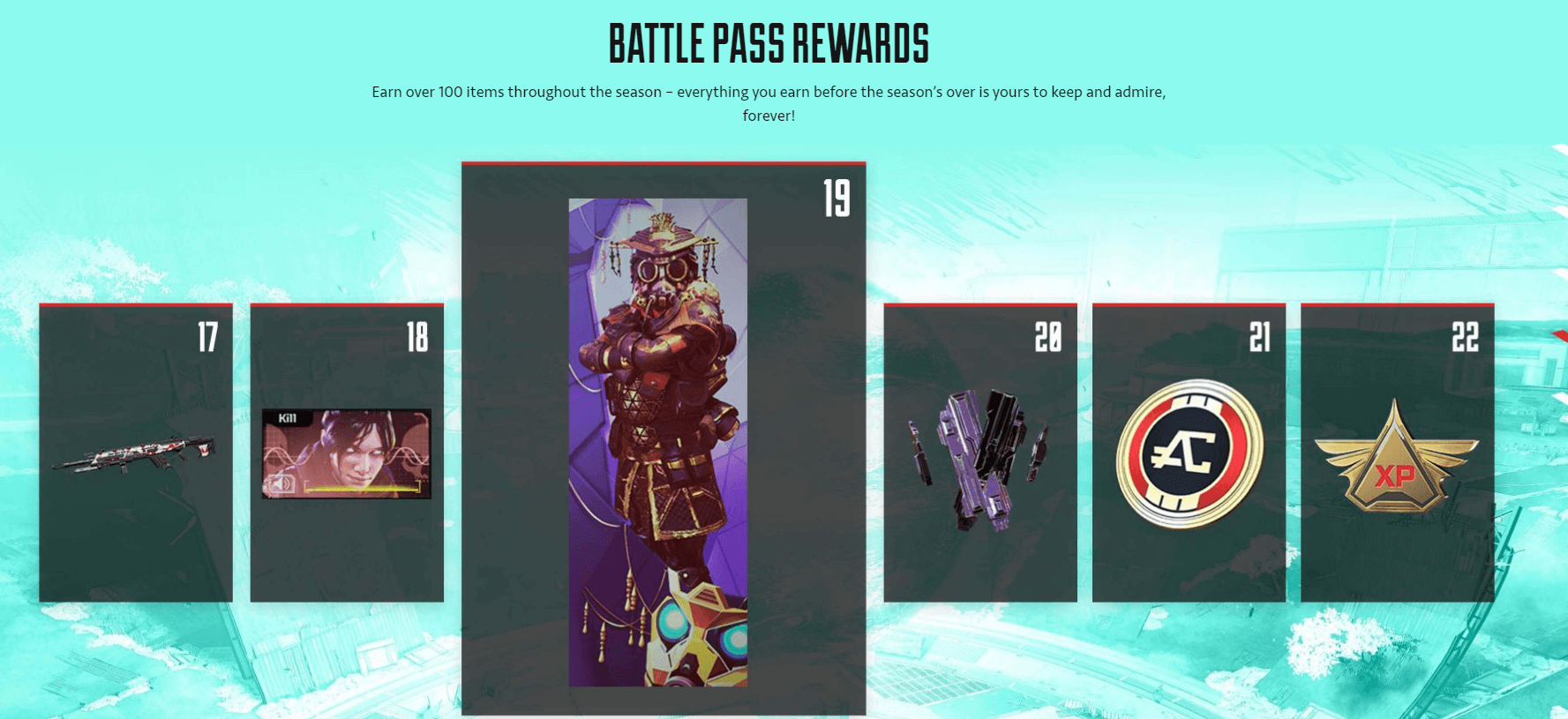Click the empty area below the level 17 weapon

[135, 538]
